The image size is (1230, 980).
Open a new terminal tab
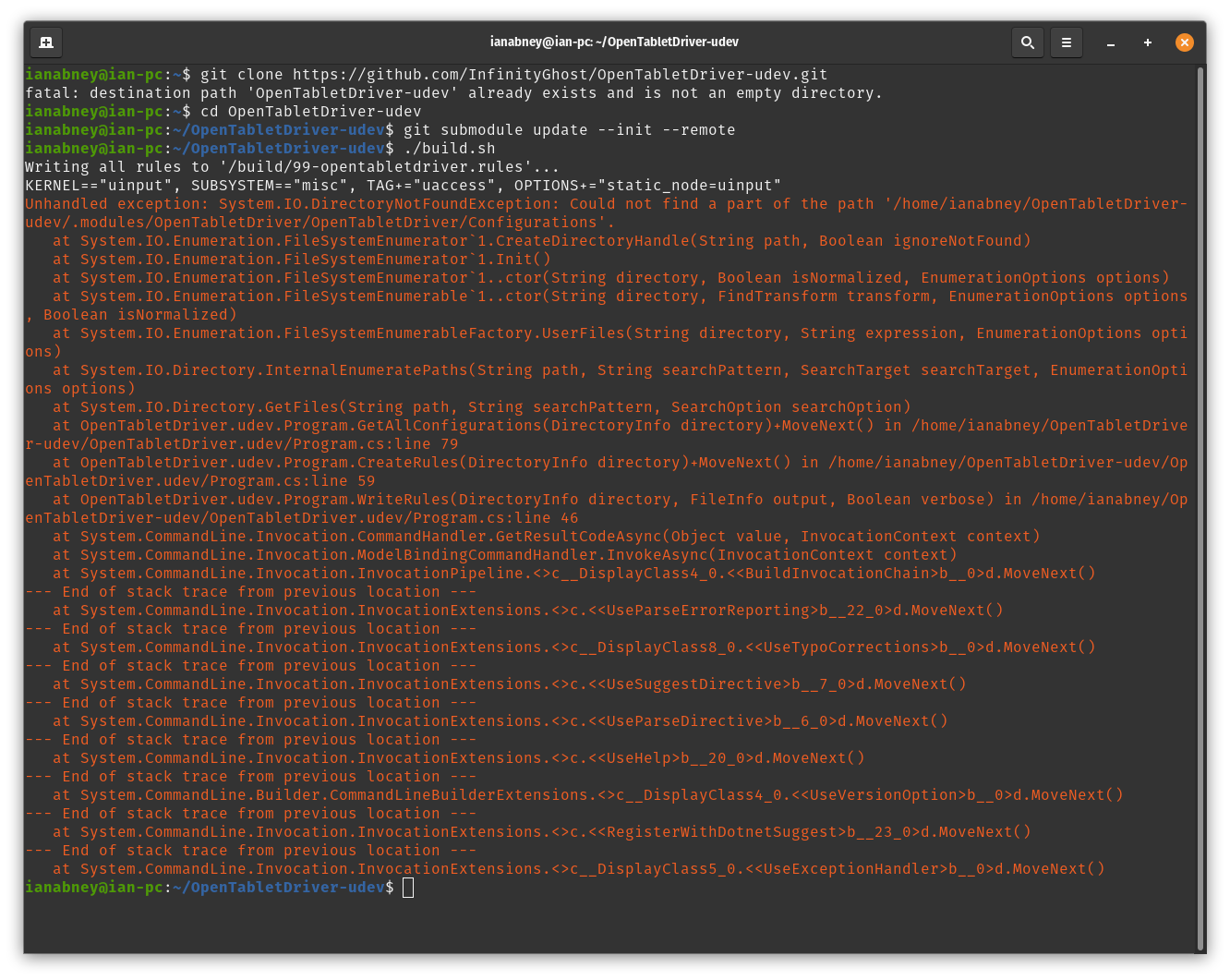tap(46, 42)
